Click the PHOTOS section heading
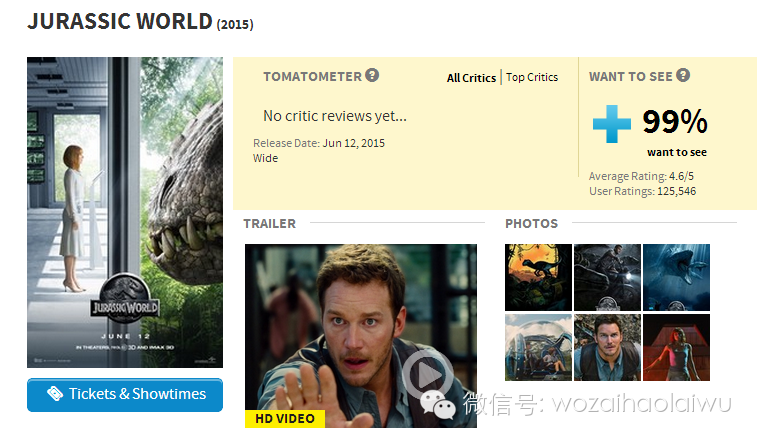 point(531,224)
